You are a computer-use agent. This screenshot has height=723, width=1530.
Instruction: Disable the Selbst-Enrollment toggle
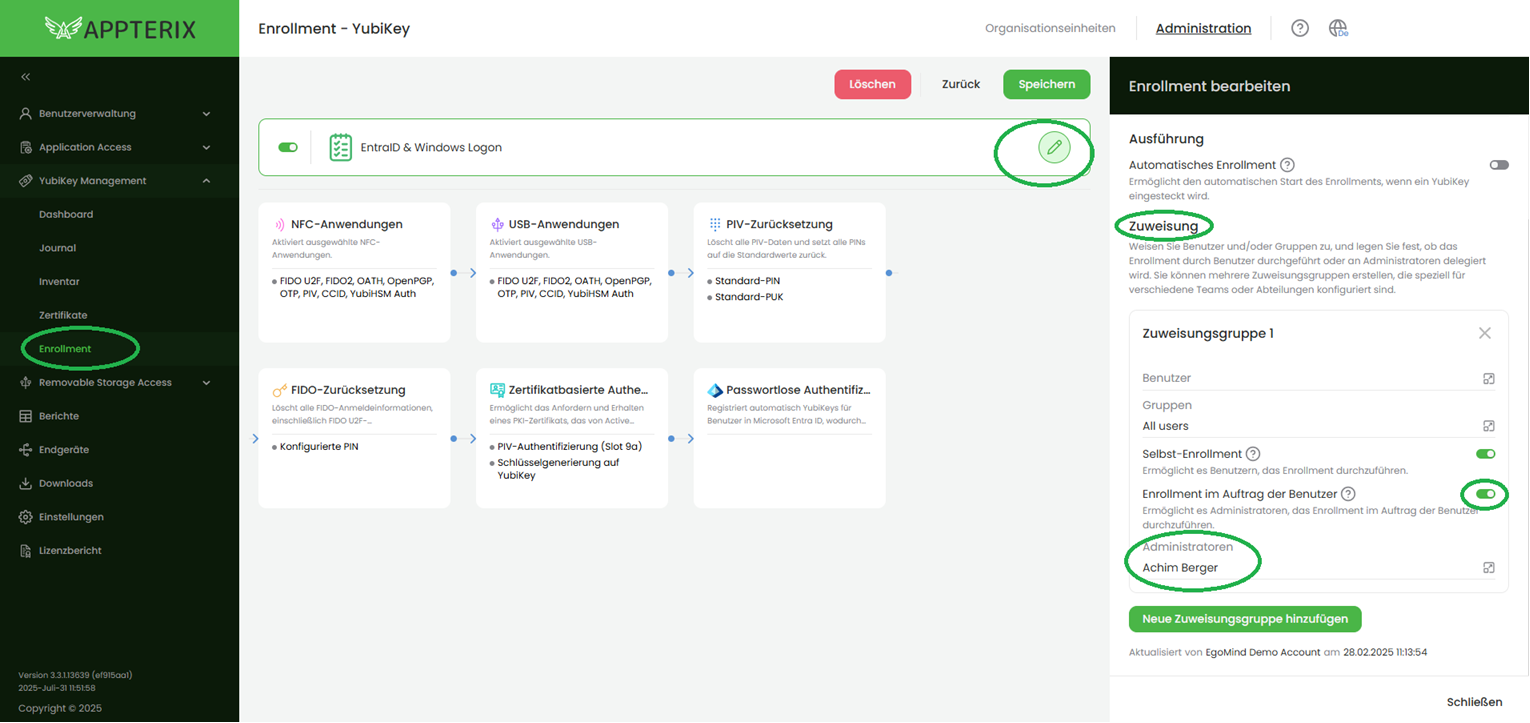[1485, 454]
